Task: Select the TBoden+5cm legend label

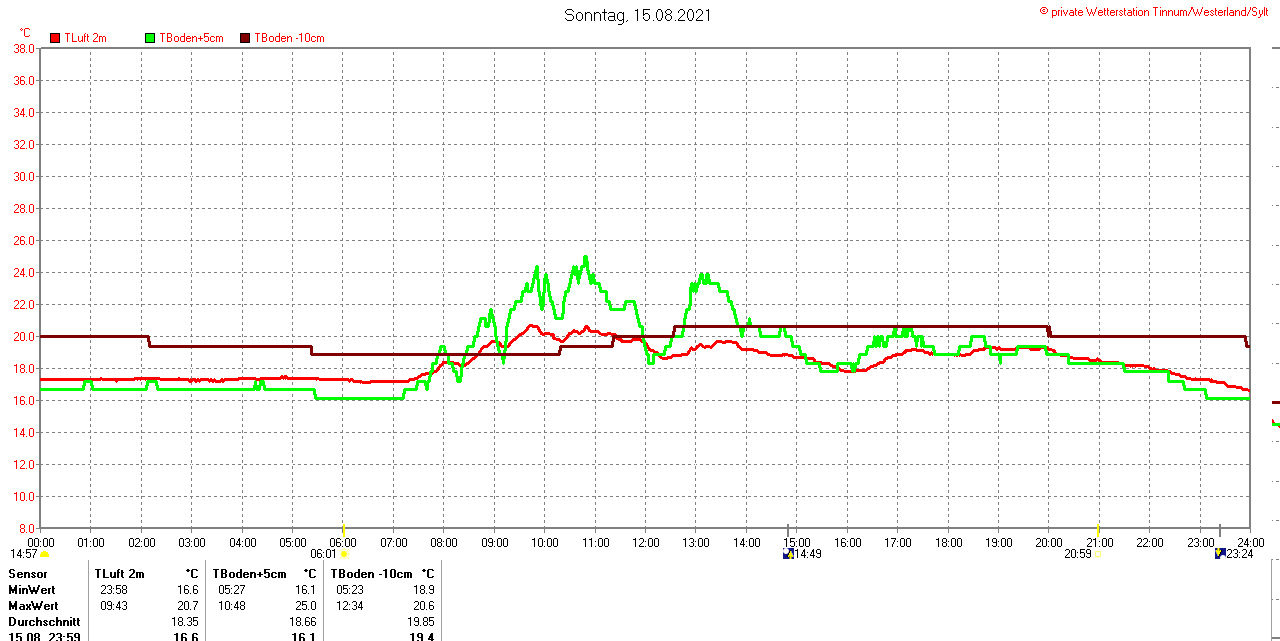Action: click(191, 38)
